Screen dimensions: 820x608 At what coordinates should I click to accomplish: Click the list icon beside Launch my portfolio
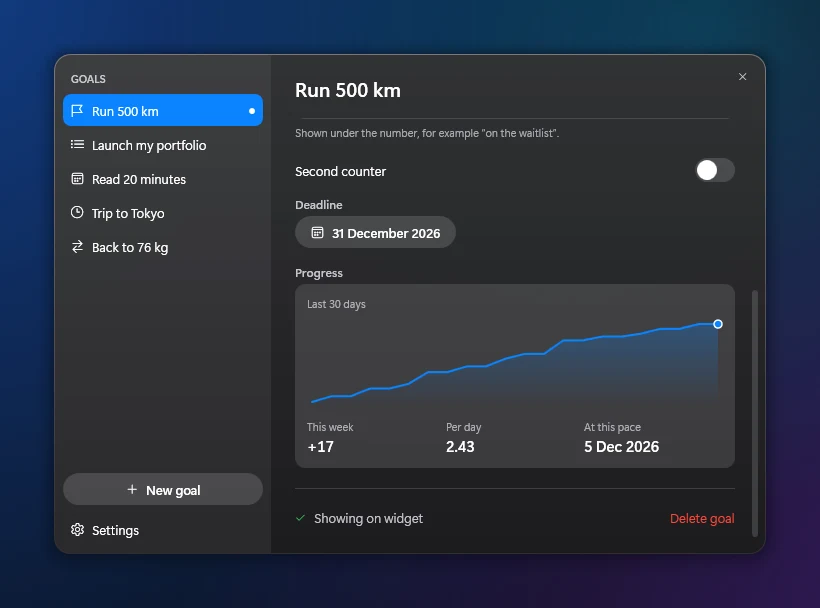click(x=77, y=144)
